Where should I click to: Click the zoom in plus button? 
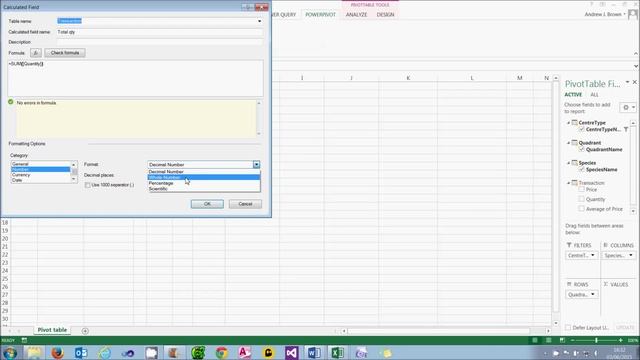tap(621, 340)
